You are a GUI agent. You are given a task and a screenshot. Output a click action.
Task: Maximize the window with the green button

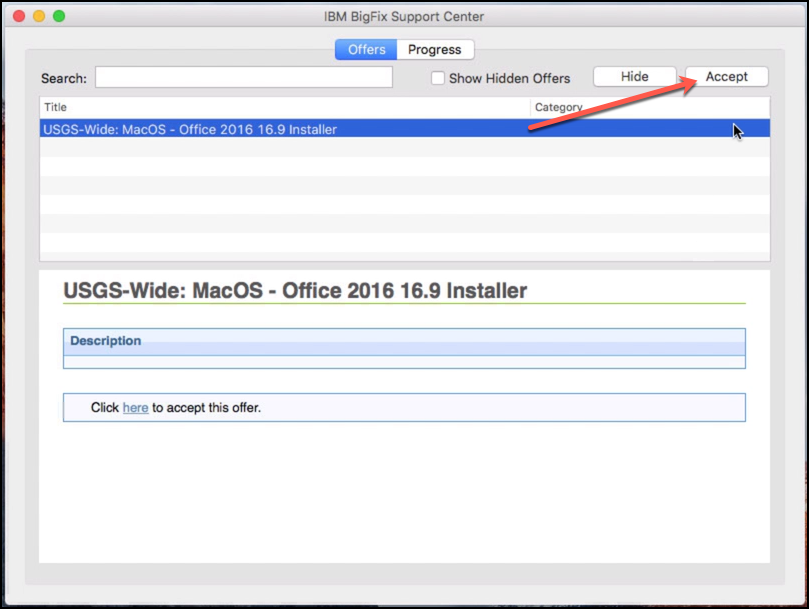pyautogui.click(x=59, y=16)
